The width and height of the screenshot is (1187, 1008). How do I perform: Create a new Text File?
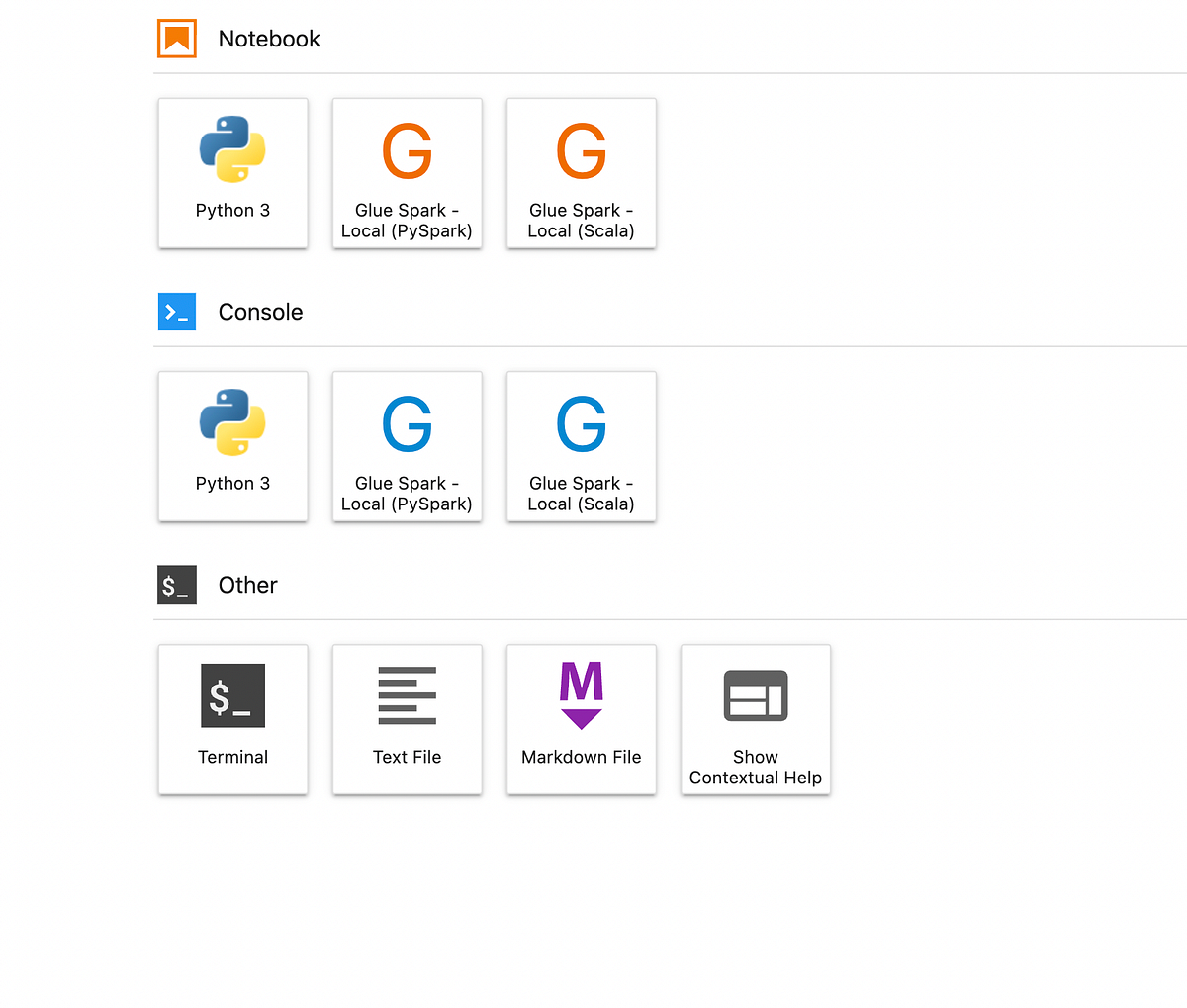click(407, 719)
